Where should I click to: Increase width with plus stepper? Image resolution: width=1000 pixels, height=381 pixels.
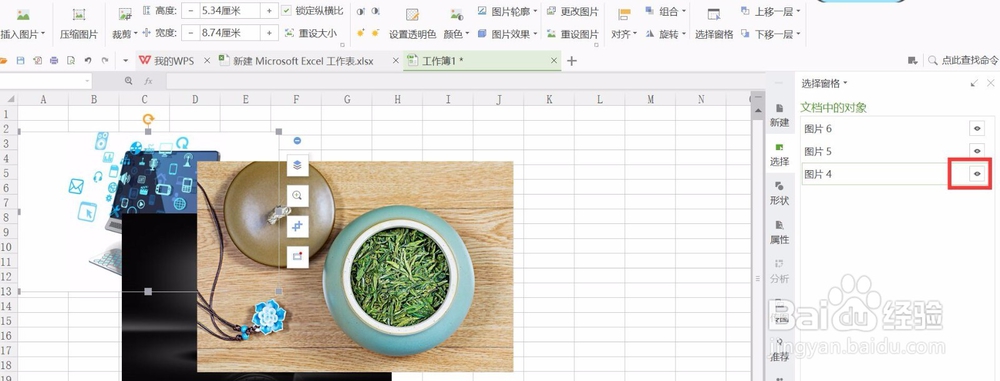(269, 33)
